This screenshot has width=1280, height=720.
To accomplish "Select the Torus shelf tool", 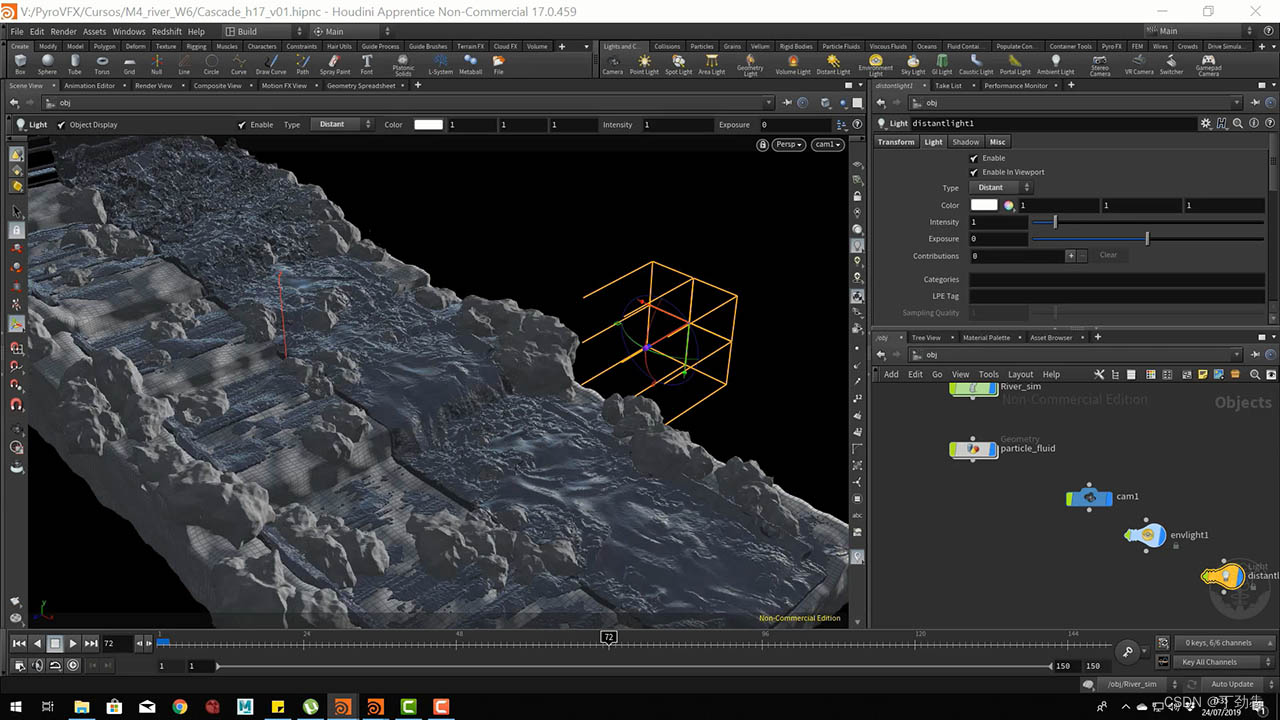I will point(102,65).
